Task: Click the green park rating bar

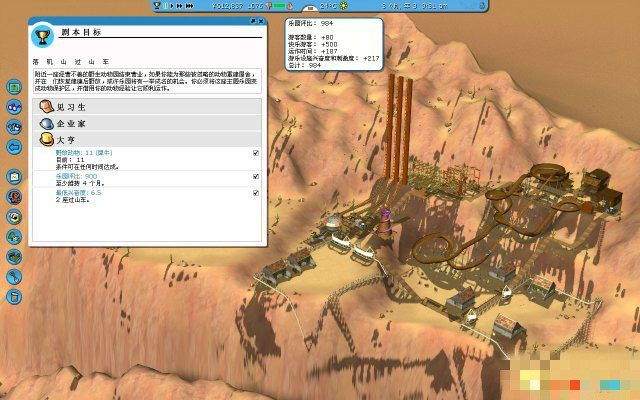Action: (279, 6)
